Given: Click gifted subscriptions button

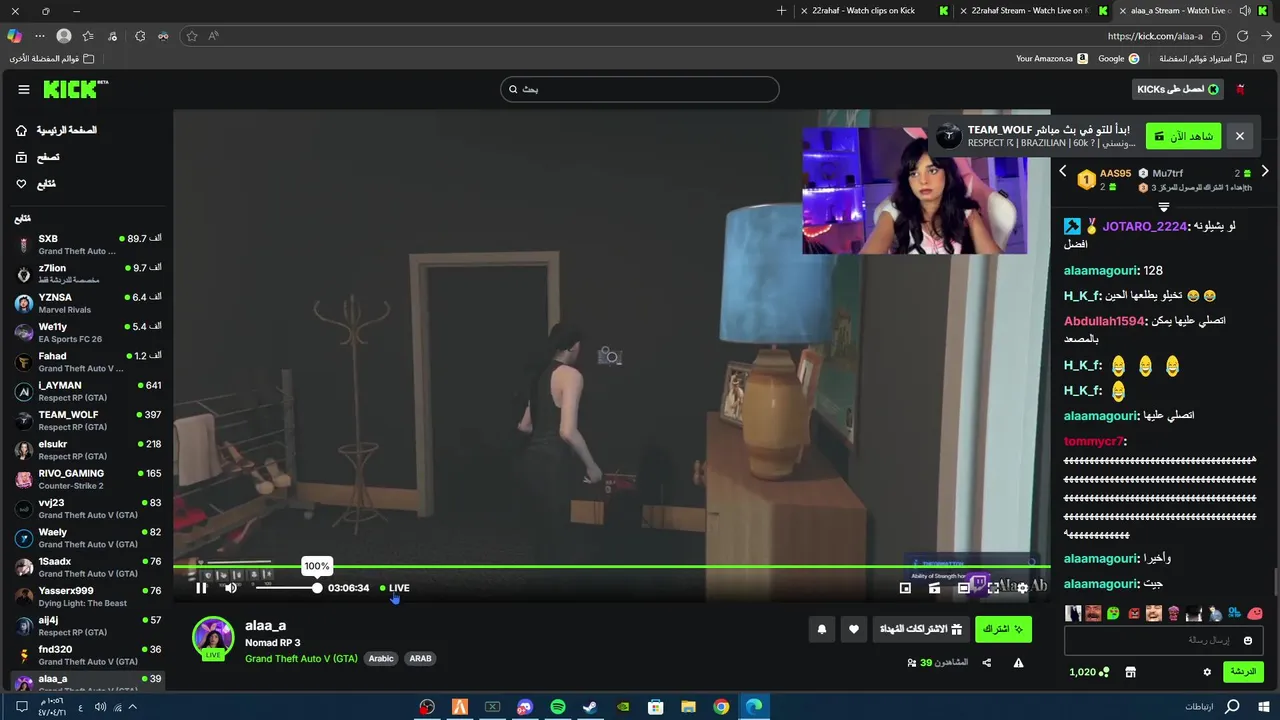Looking at the screenshot, I should coord(920,629).
